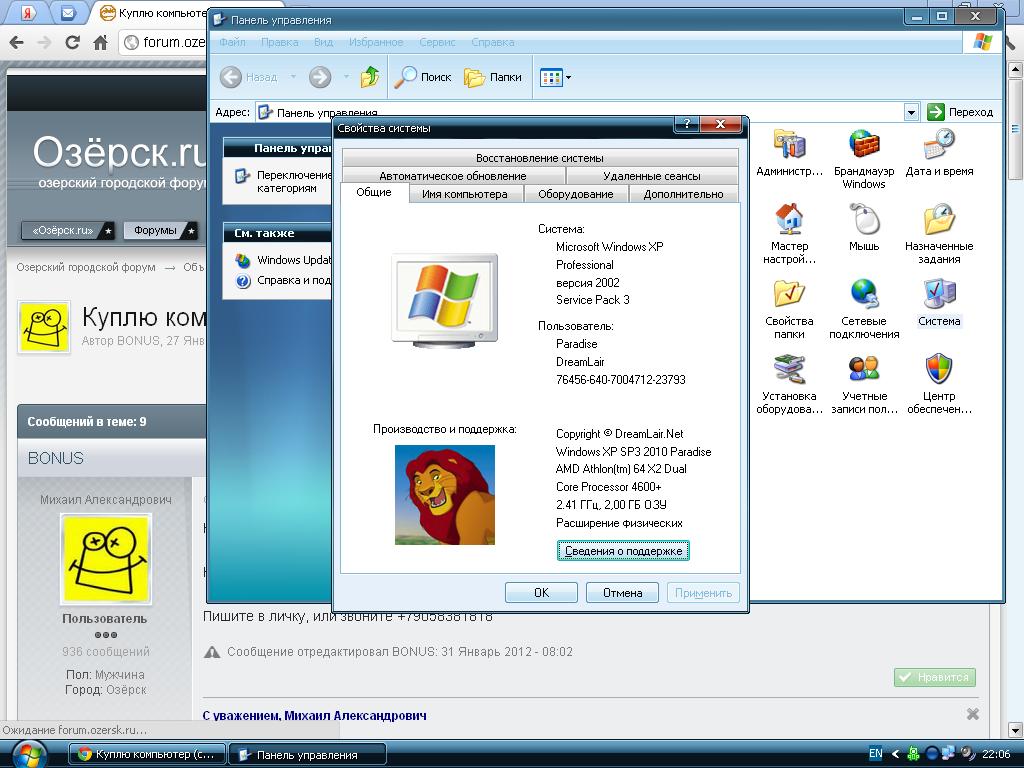This screenshot has width=1024, height=768.
Task: Click the EN language indicator in tray
Action: point(876,754)
